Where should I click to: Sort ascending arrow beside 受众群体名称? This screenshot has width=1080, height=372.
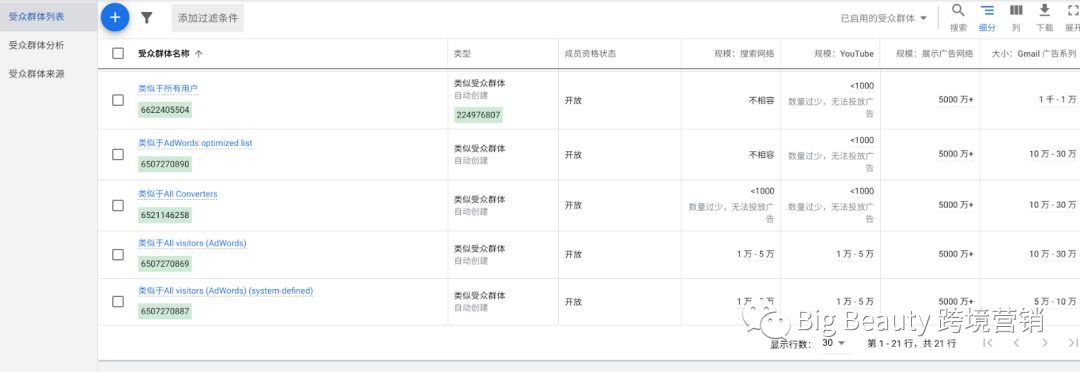[x=199, y=54]
